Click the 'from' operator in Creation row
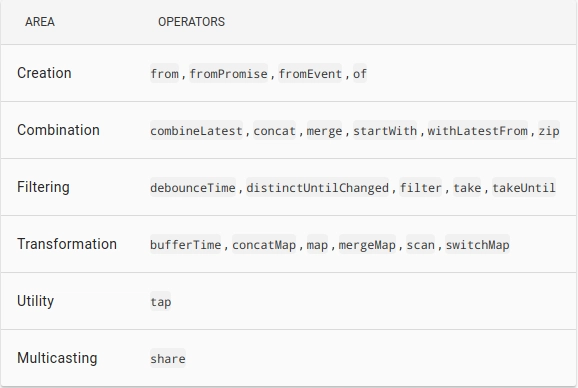 [164, 73]
